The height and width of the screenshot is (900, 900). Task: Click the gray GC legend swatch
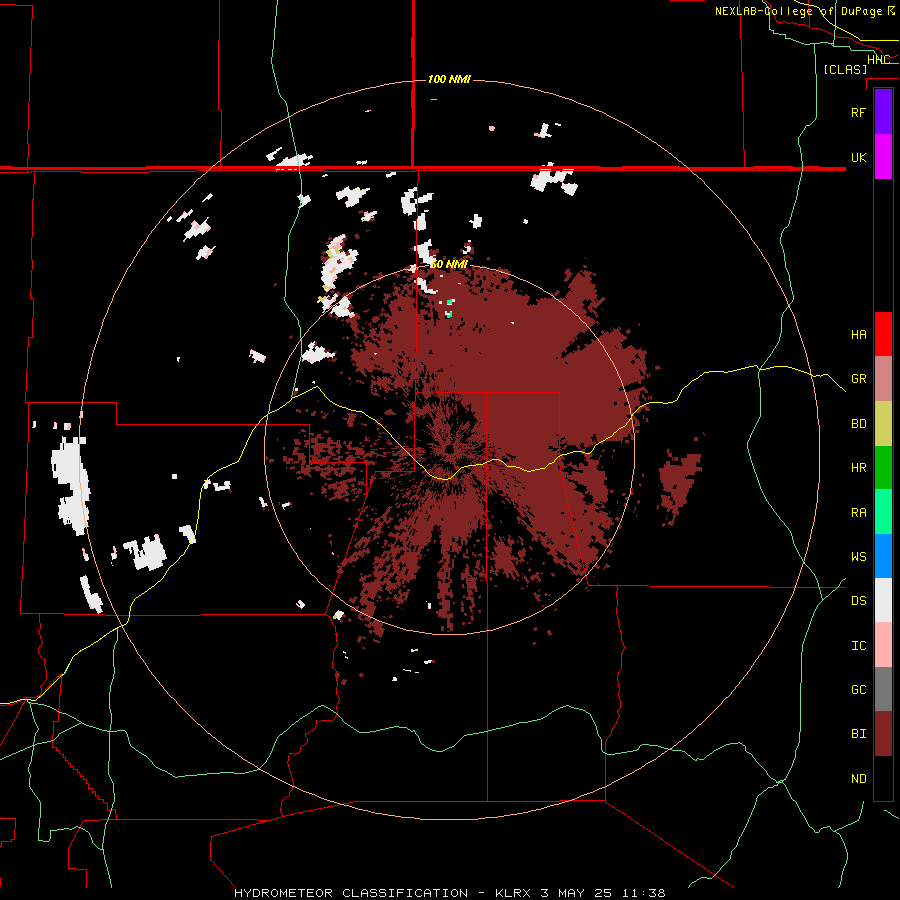pyautogui.click(x=883, y=689)
